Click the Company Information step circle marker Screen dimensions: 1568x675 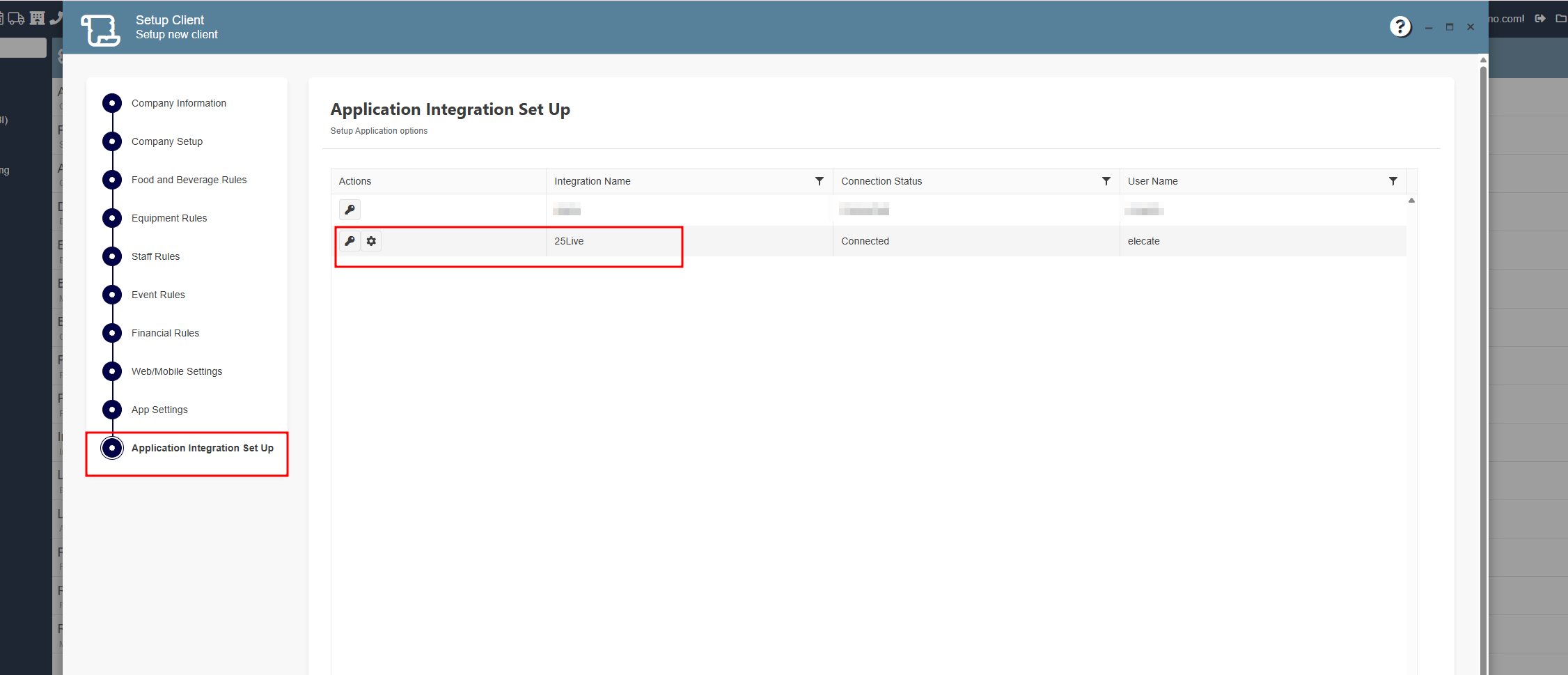[112, 103]
